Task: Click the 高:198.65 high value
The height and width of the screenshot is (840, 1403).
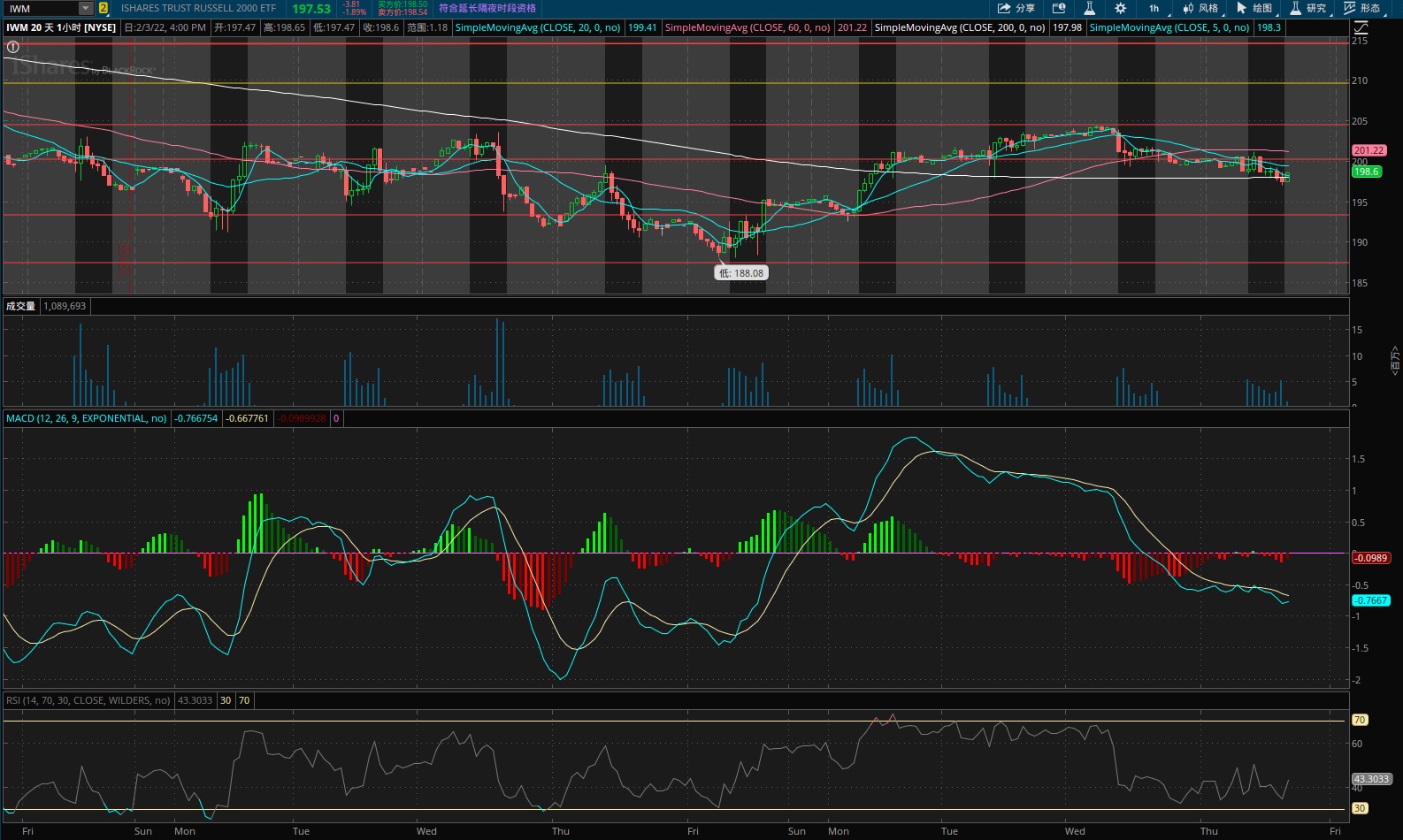Action: pos(285,27)
